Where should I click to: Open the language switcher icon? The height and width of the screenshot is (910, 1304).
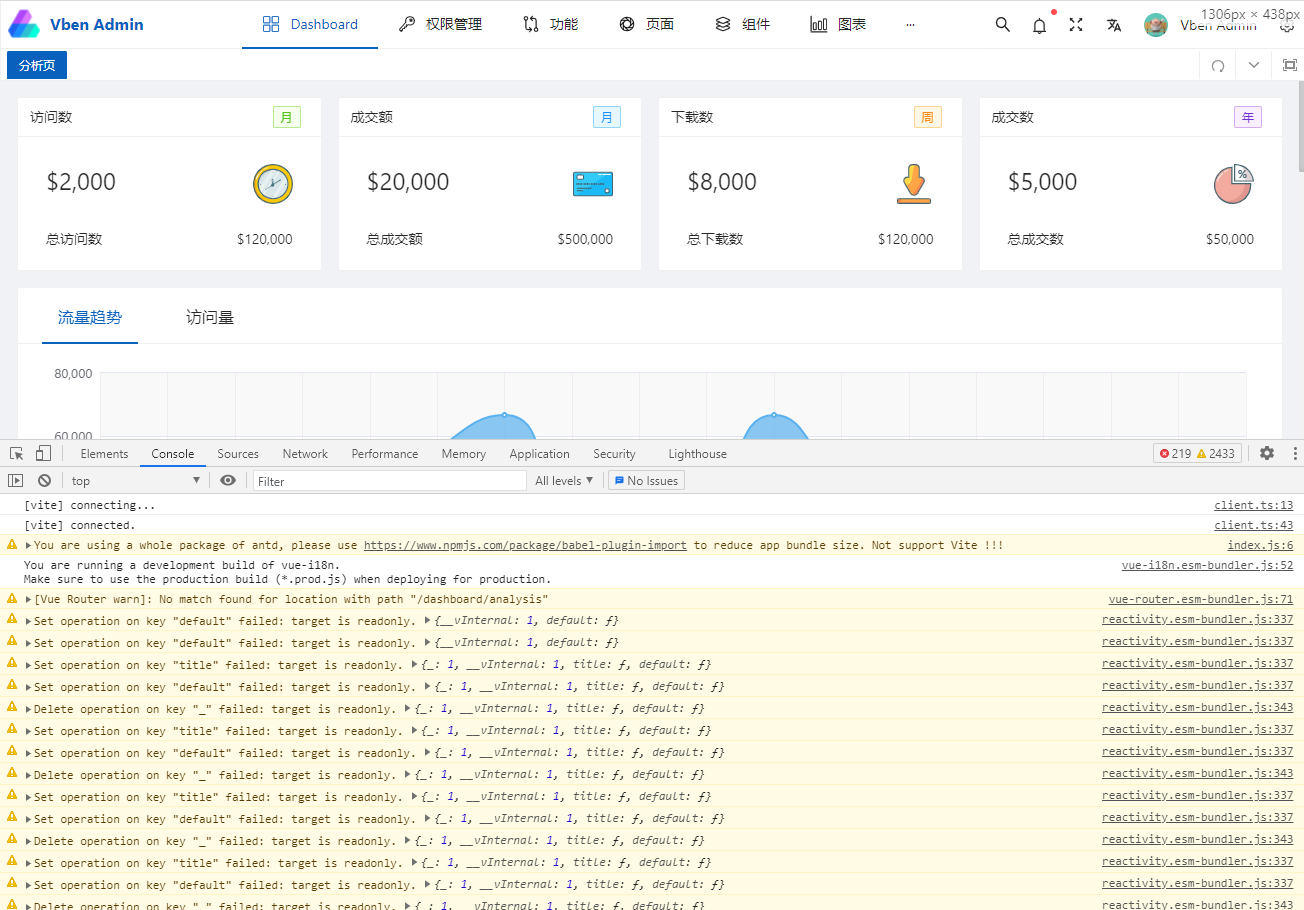[1113, 24]
